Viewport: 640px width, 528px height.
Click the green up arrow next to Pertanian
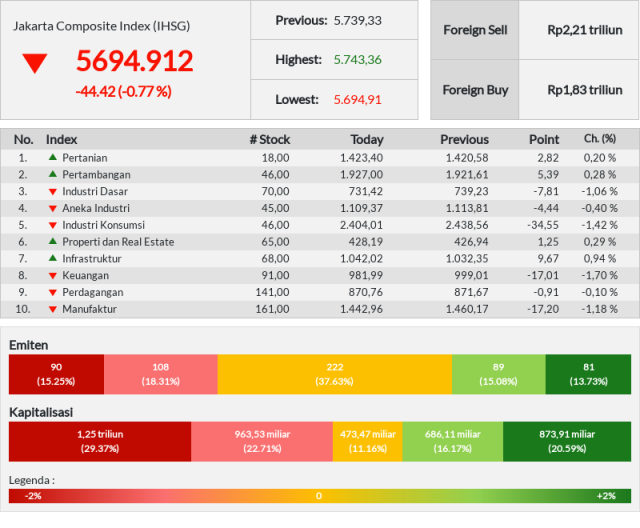(x=53, y=157)
